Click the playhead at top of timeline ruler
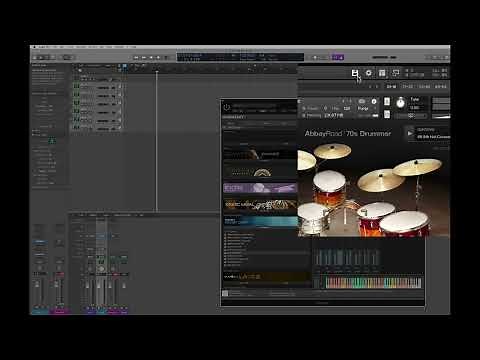Screen dimensions: 480x360 click(x=156, y=70)
